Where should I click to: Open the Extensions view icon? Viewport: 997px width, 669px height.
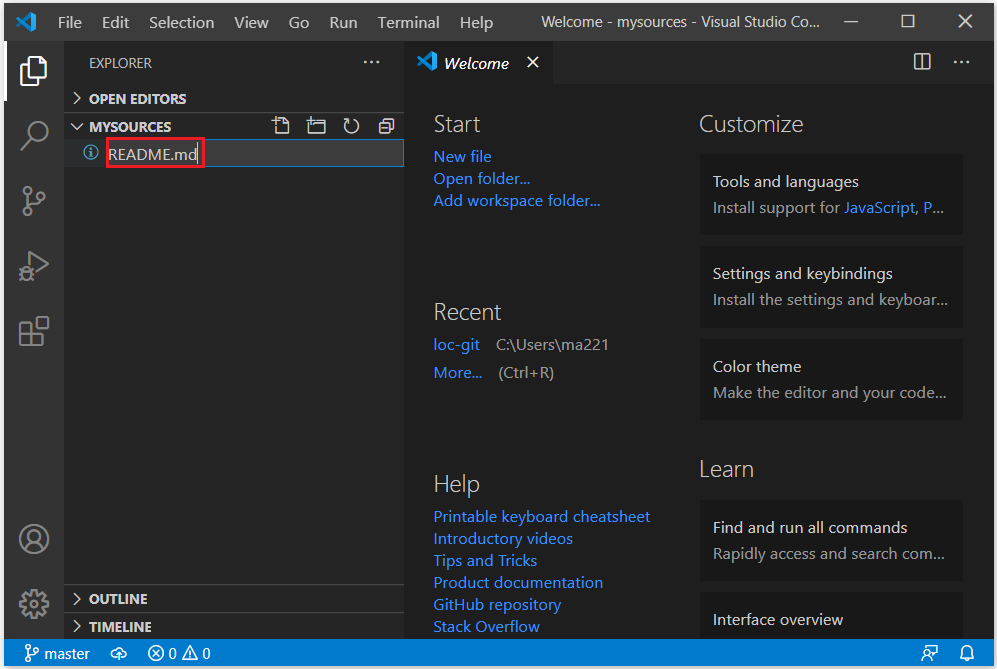34,331
